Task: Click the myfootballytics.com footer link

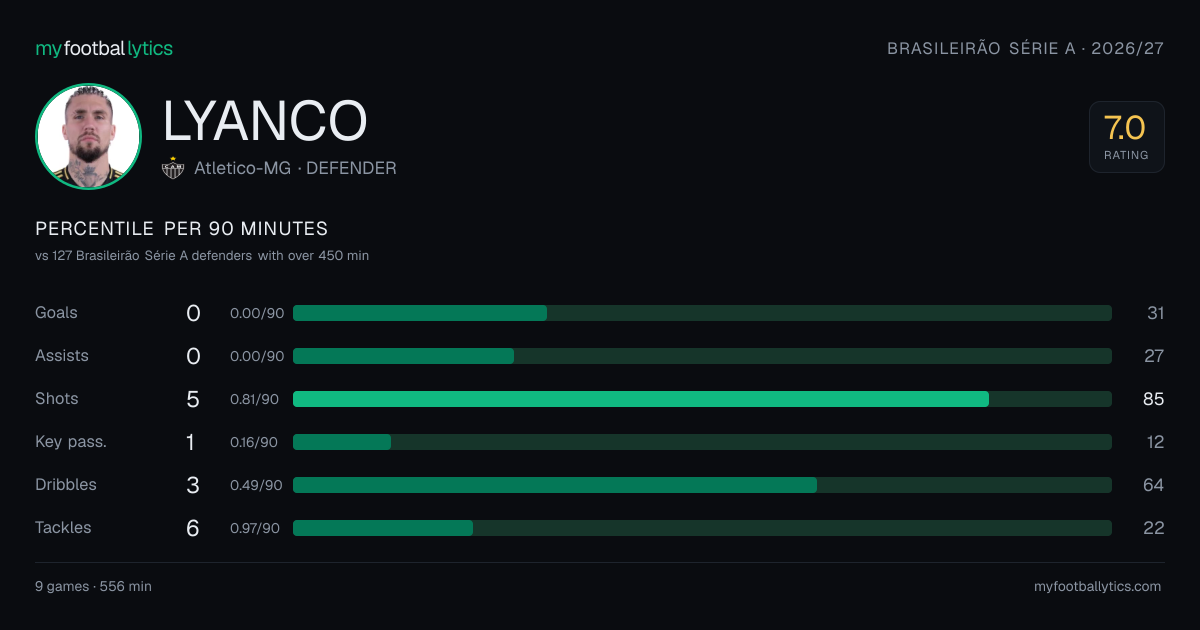Action: (x=1097, y=587)
